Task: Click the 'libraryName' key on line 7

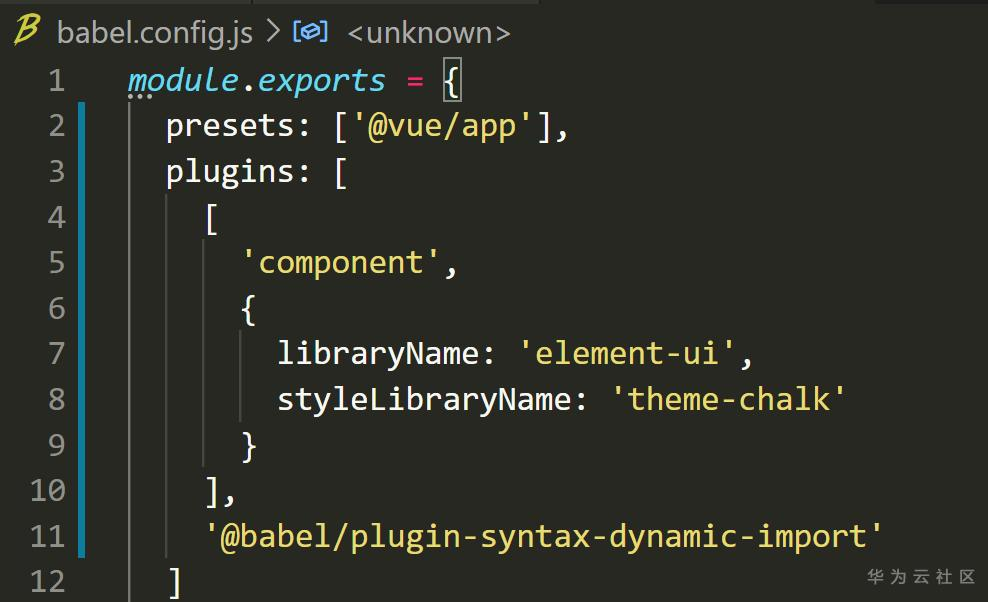Action: pos(379,354)
